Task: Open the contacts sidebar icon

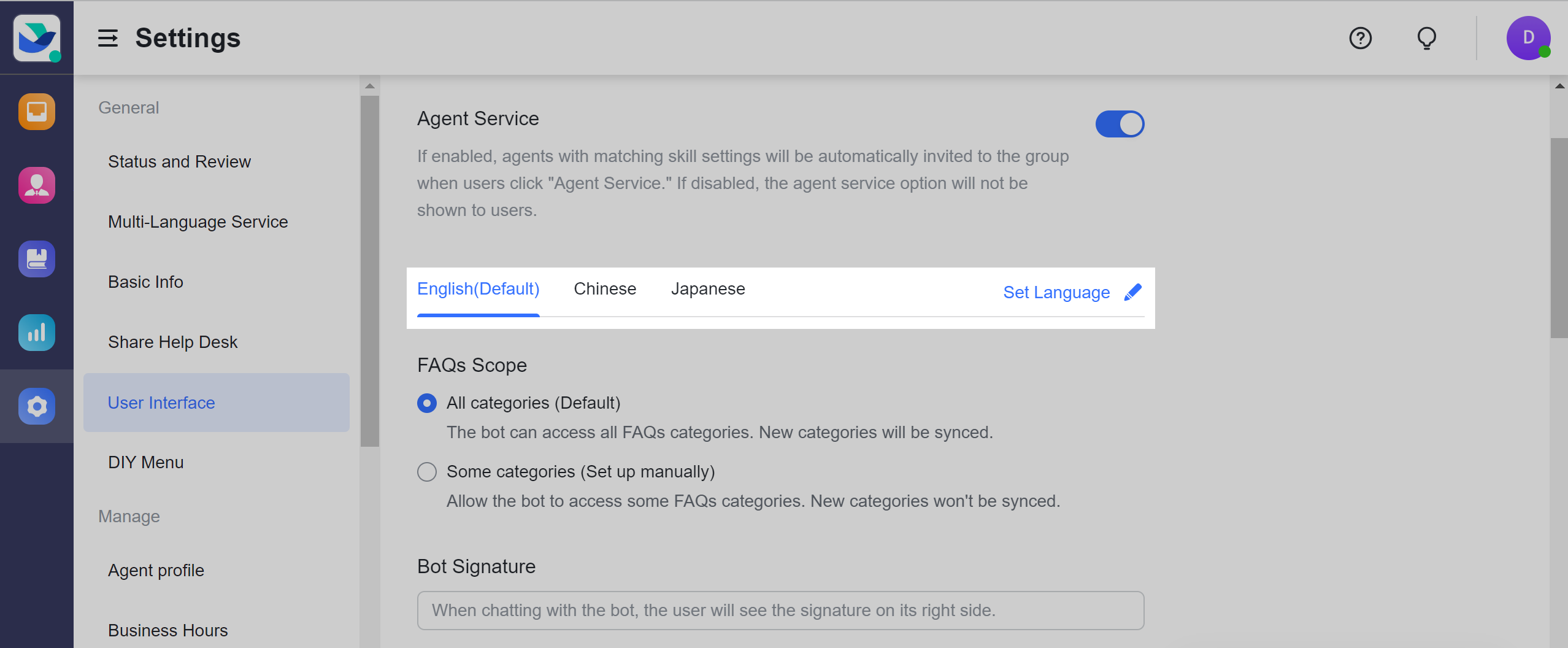Action: tap(36, 185)
